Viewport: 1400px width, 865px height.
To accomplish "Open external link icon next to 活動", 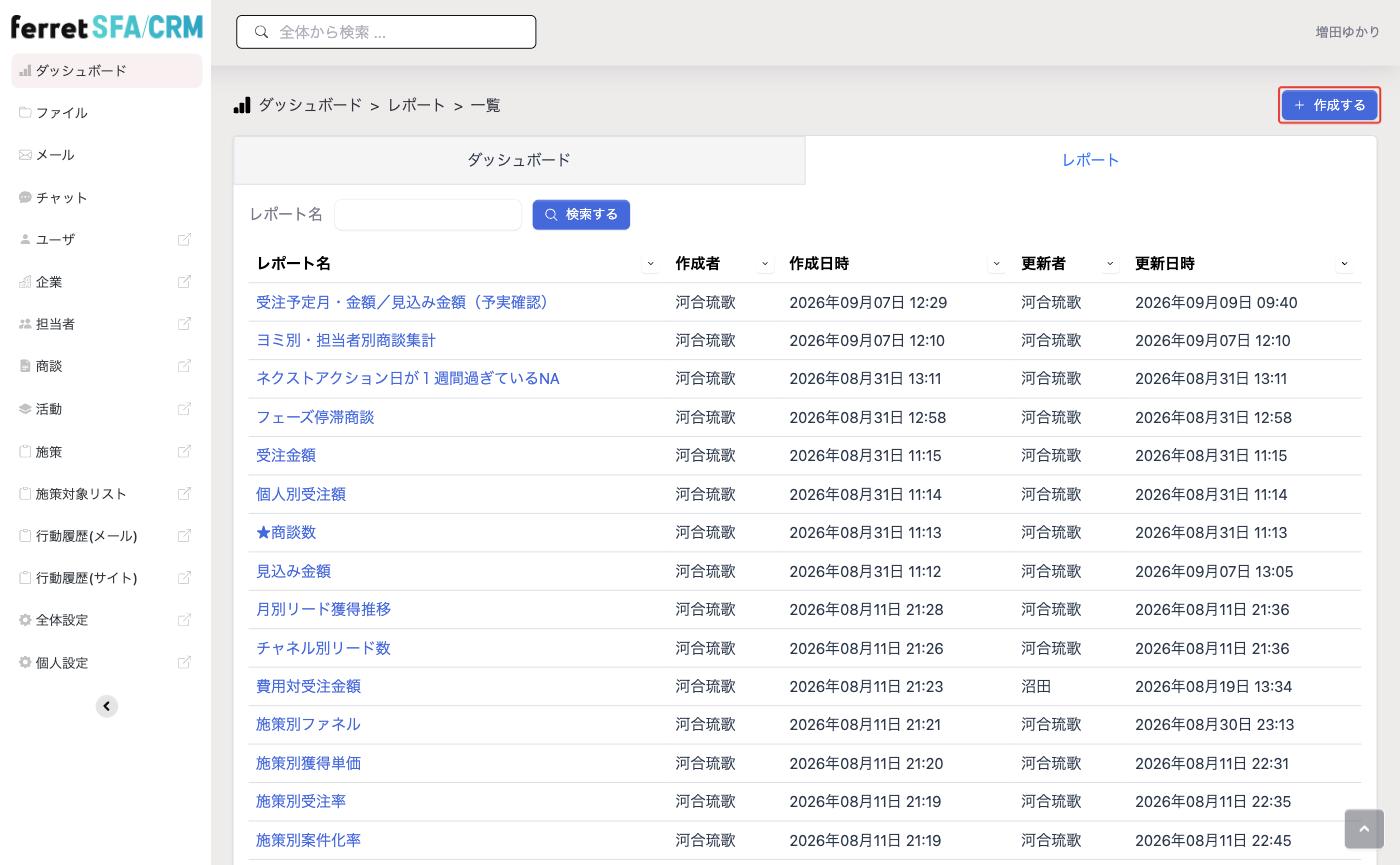I will click(184, 409).
